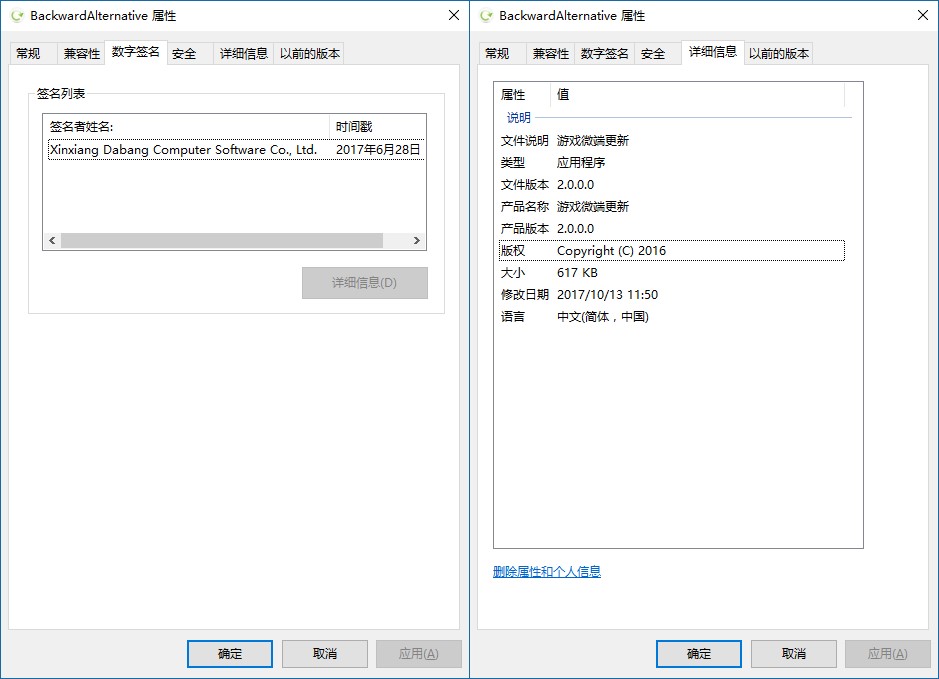Click the left arrow of the signature list scrollbar

tap(52, 240)
